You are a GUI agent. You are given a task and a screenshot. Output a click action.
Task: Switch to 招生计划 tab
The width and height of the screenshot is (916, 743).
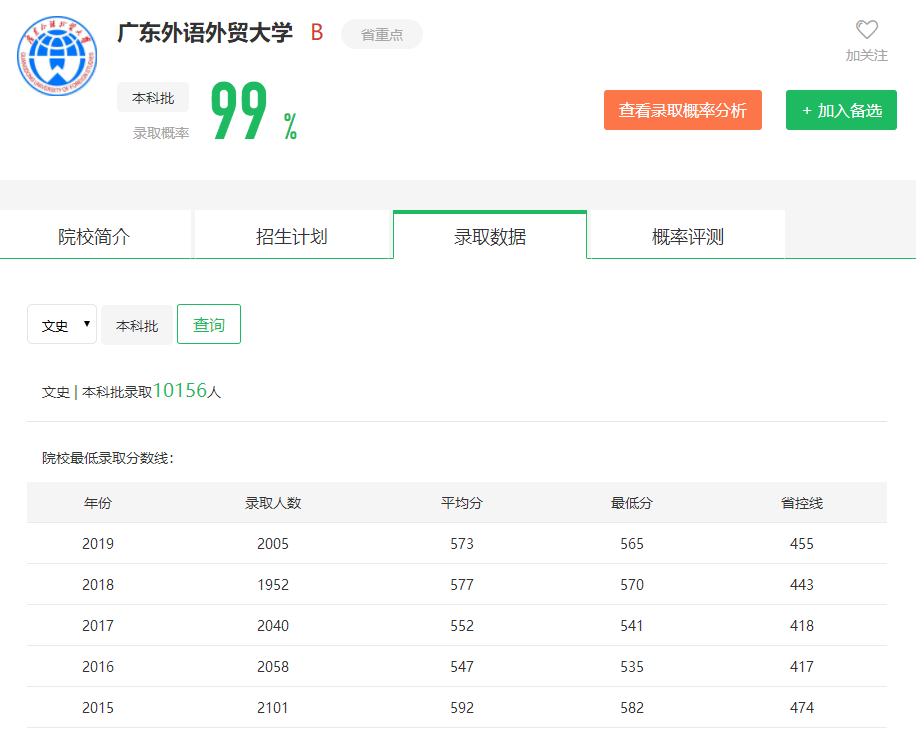click(x=292, y=236)
